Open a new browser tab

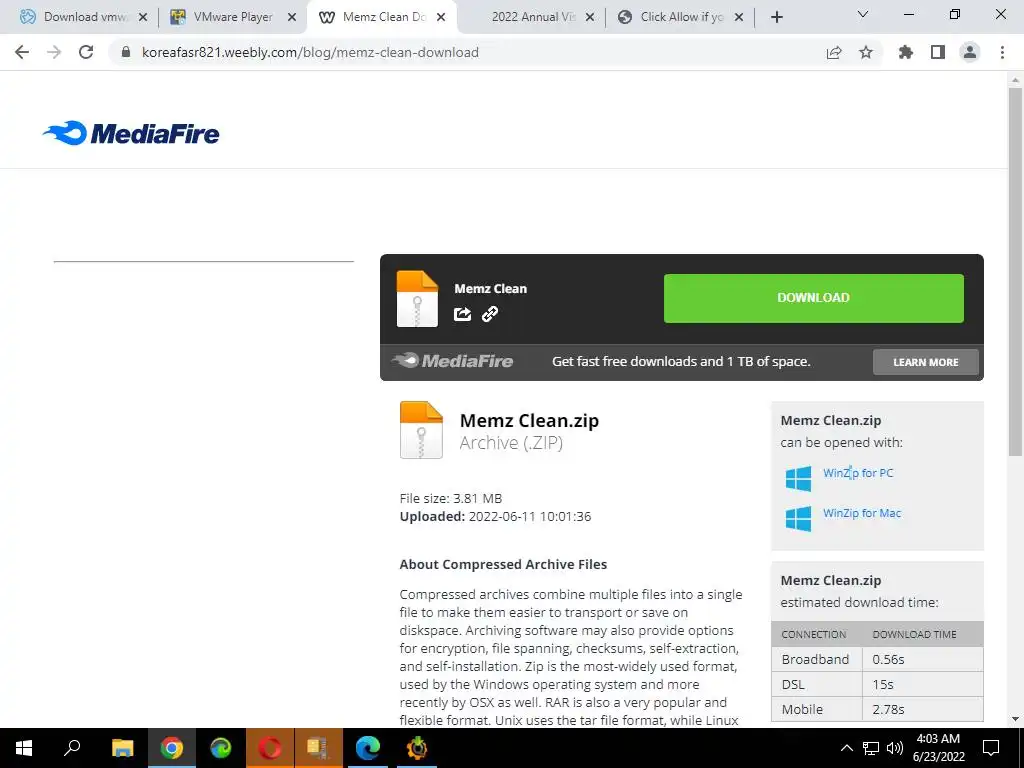pos(776,17)
